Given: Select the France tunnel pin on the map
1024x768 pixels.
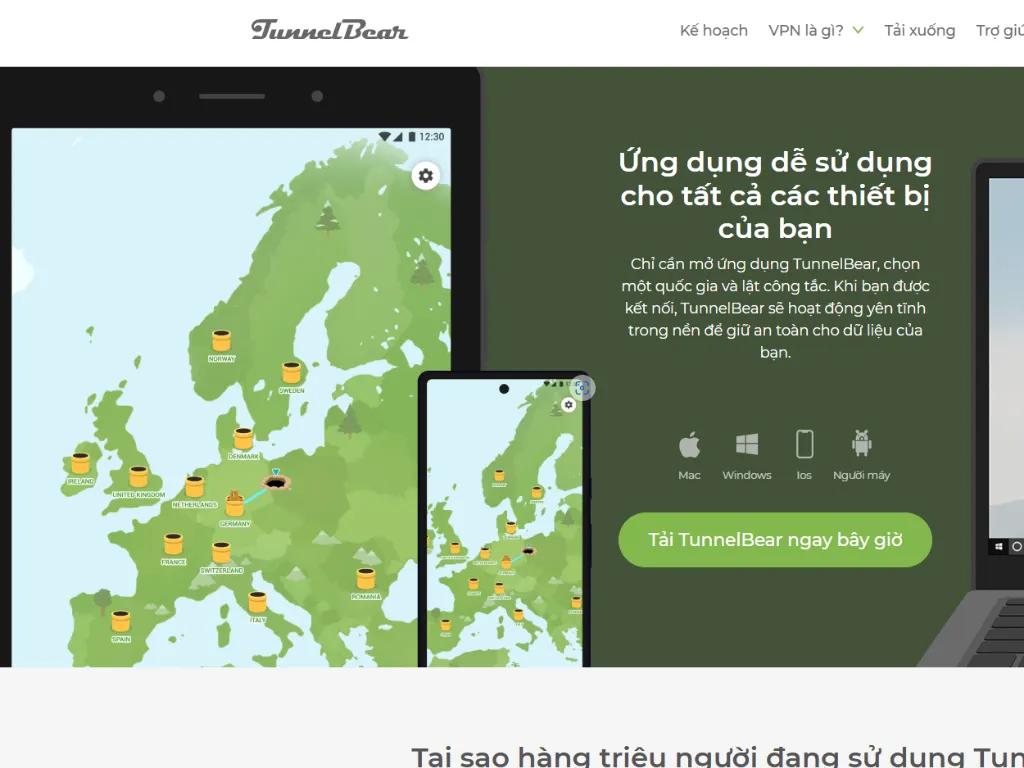Looking at the screenshot, I should [x=173, y=545].
